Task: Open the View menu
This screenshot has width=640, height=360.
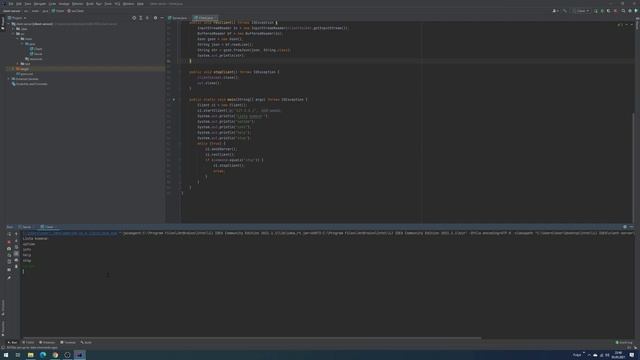Action: pyautogui.click(x=28, y=4)
